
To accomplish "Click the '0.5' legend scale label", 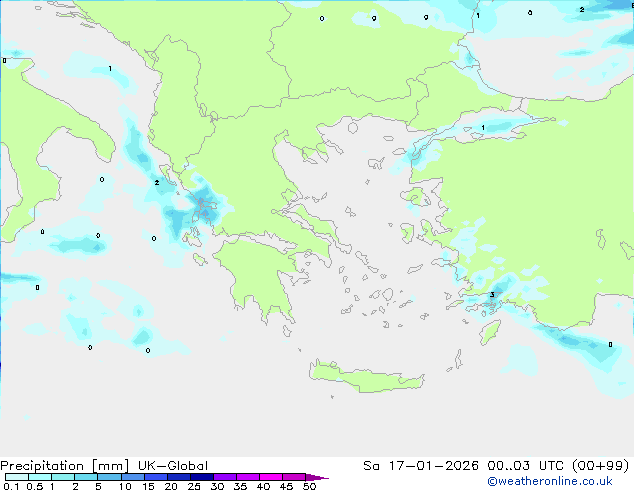I will tap(35, 486).
